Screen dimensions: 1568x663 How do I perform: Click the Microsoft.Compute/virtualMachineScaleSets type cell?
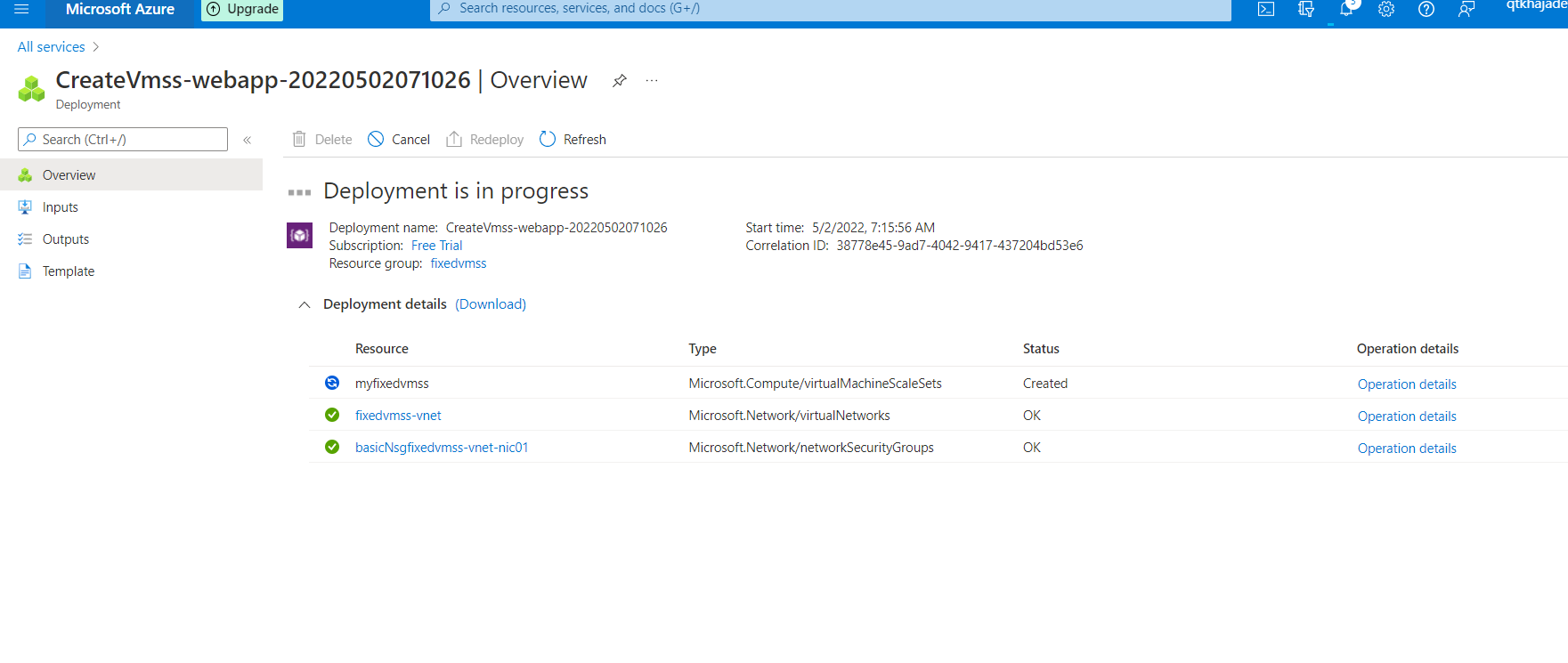pyautogui.click(x=815, y=384)
